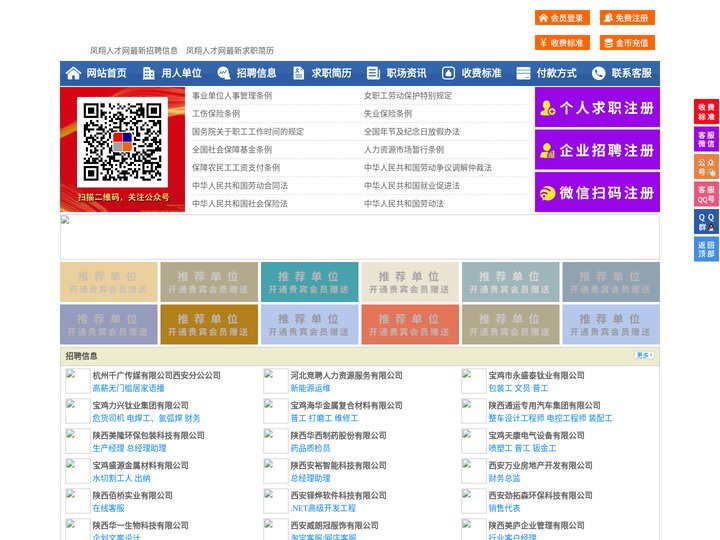The height and width of the screenshot is (540, 720).
Task: Open the 联系客服 navigation item
Action: tap(631, 73)
